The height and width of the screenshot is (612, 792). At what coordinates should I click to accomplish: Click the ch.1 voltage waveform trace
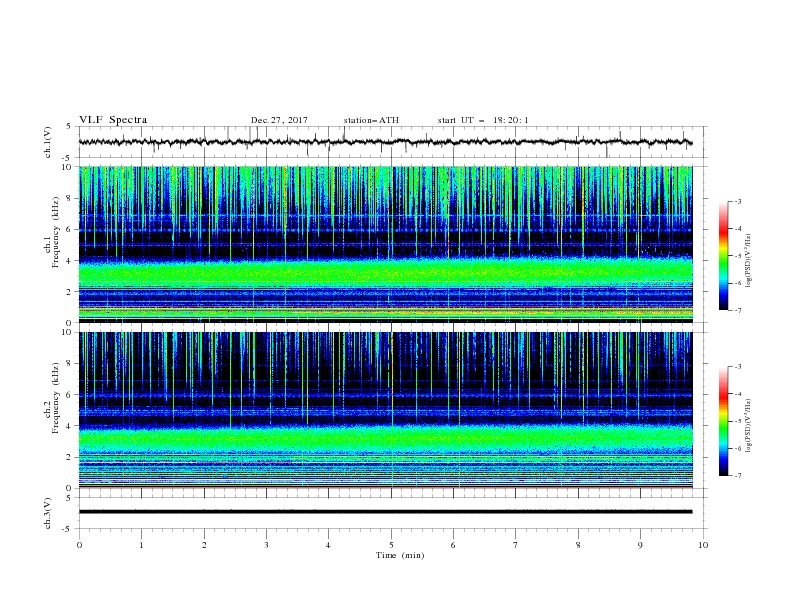[385, 142]
